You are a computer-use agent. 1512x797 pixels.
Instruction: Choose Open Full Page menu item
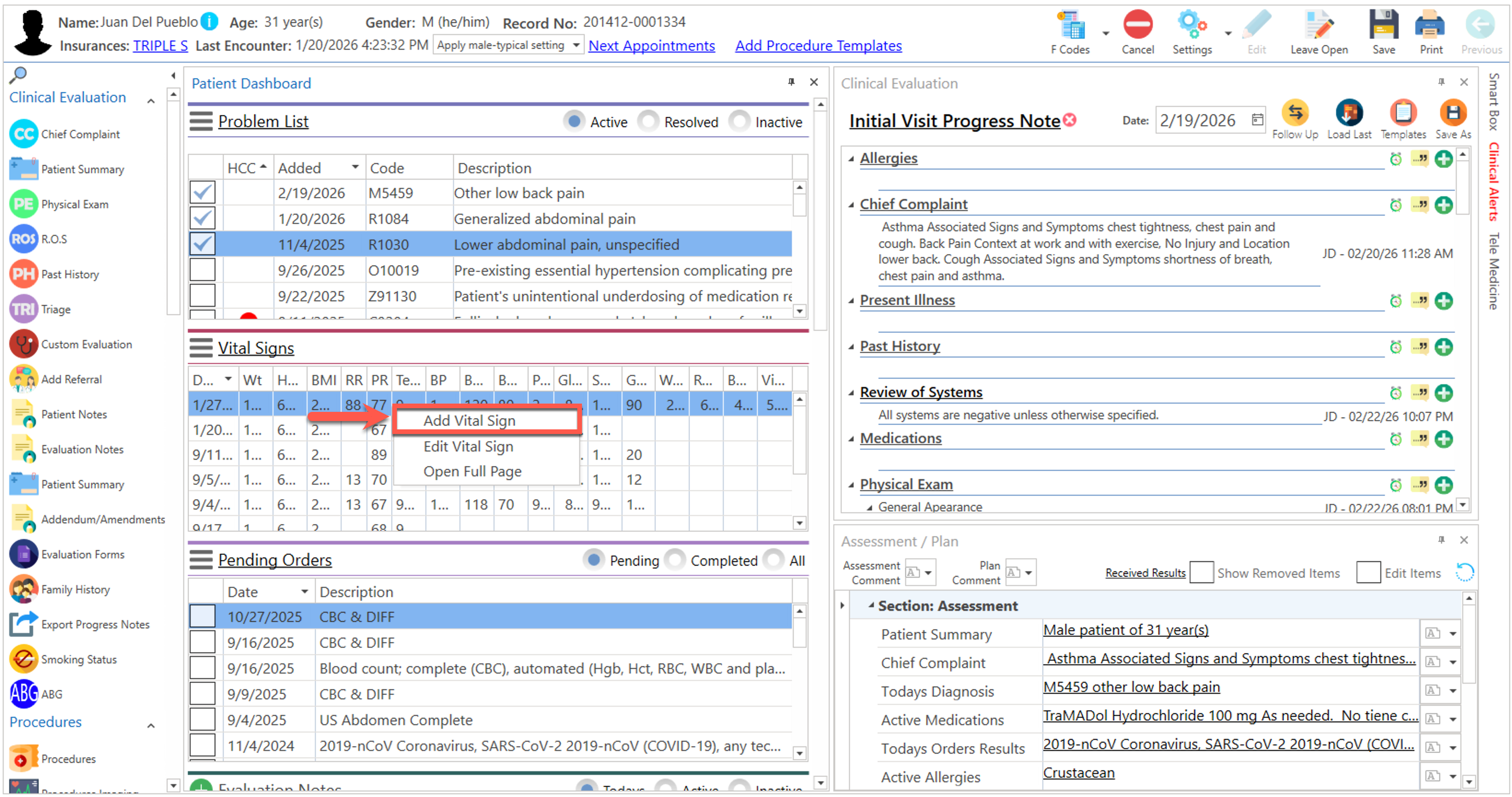pyautogui.click(x=472, y=471)
